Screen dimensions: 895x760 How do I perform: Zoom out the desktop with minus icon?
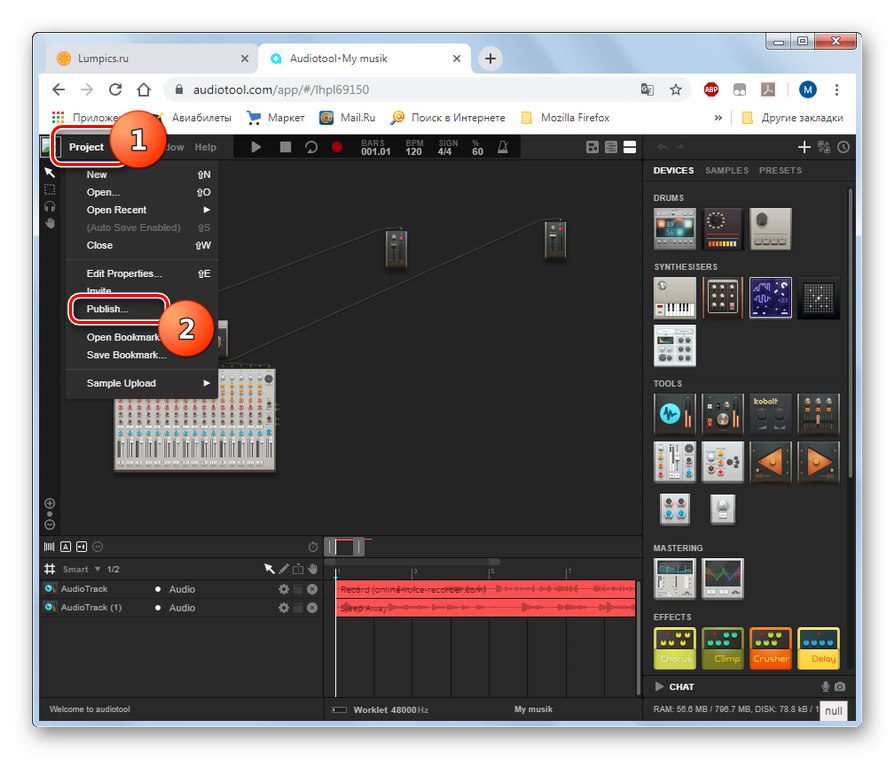50,524
